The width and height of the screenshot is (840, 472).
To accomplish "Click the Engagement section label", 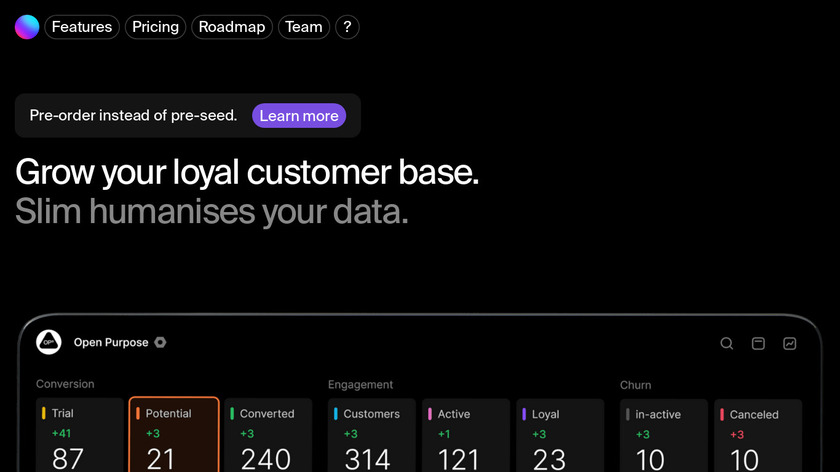I will click(360, 385).
